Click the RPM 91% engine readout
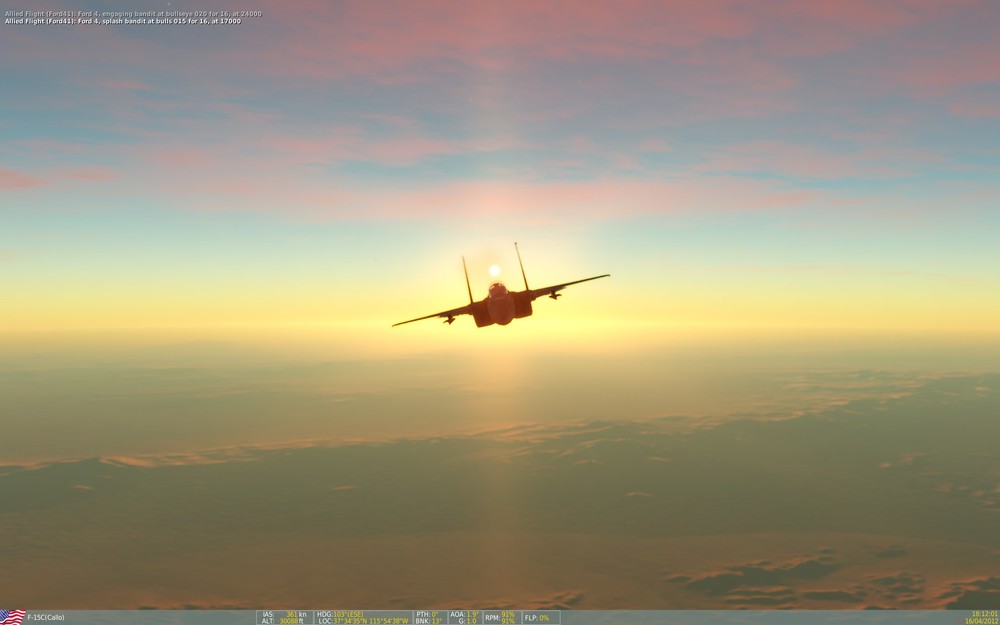1000x625 pixels. point(500,618)
